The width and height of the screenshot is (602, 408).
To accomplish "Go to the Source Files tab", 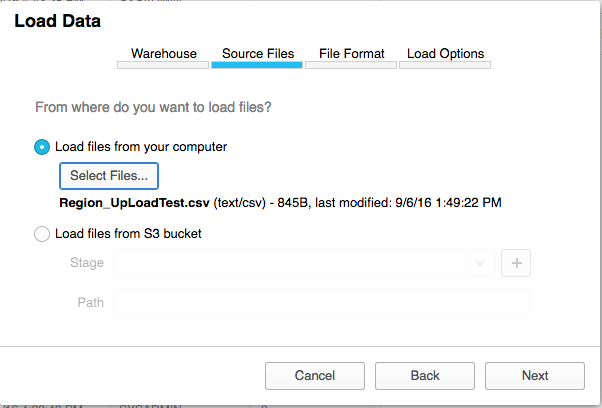I will (257, 54).
